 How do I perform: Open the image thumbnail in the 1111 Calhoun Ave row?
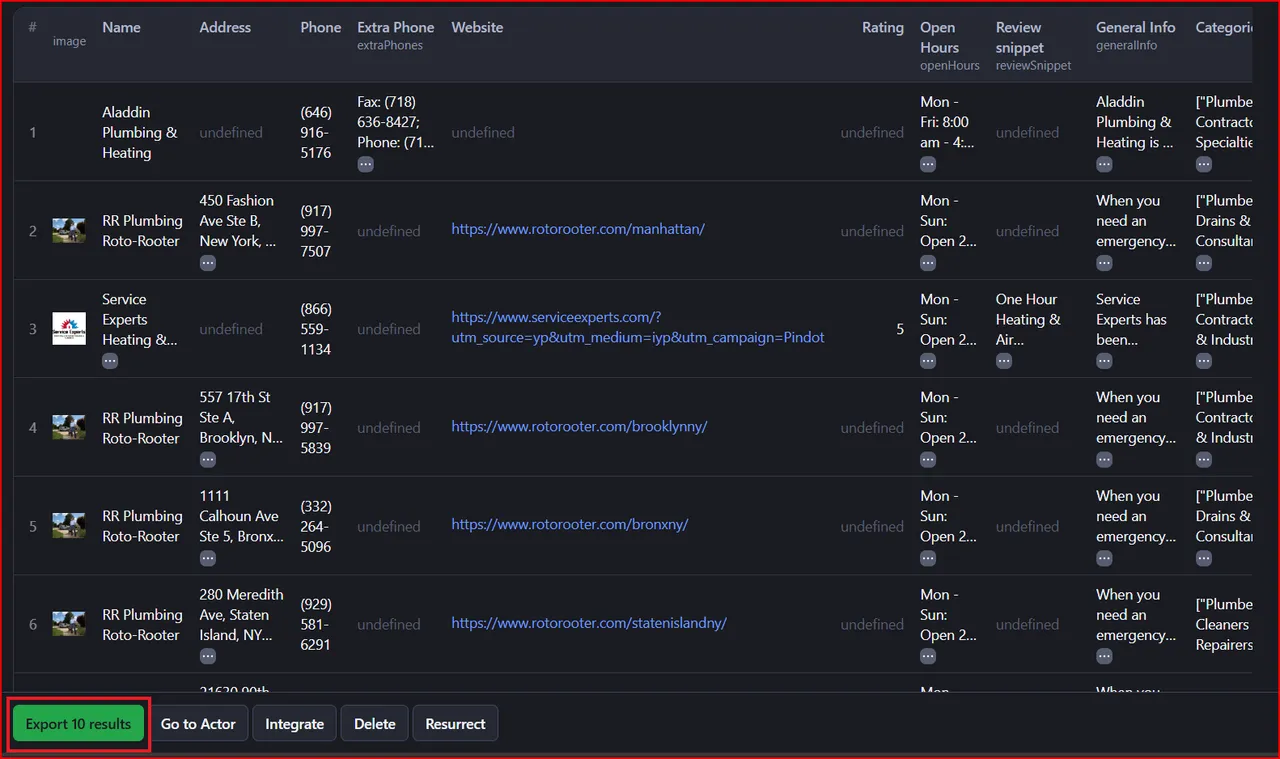(x=69, y=526)
